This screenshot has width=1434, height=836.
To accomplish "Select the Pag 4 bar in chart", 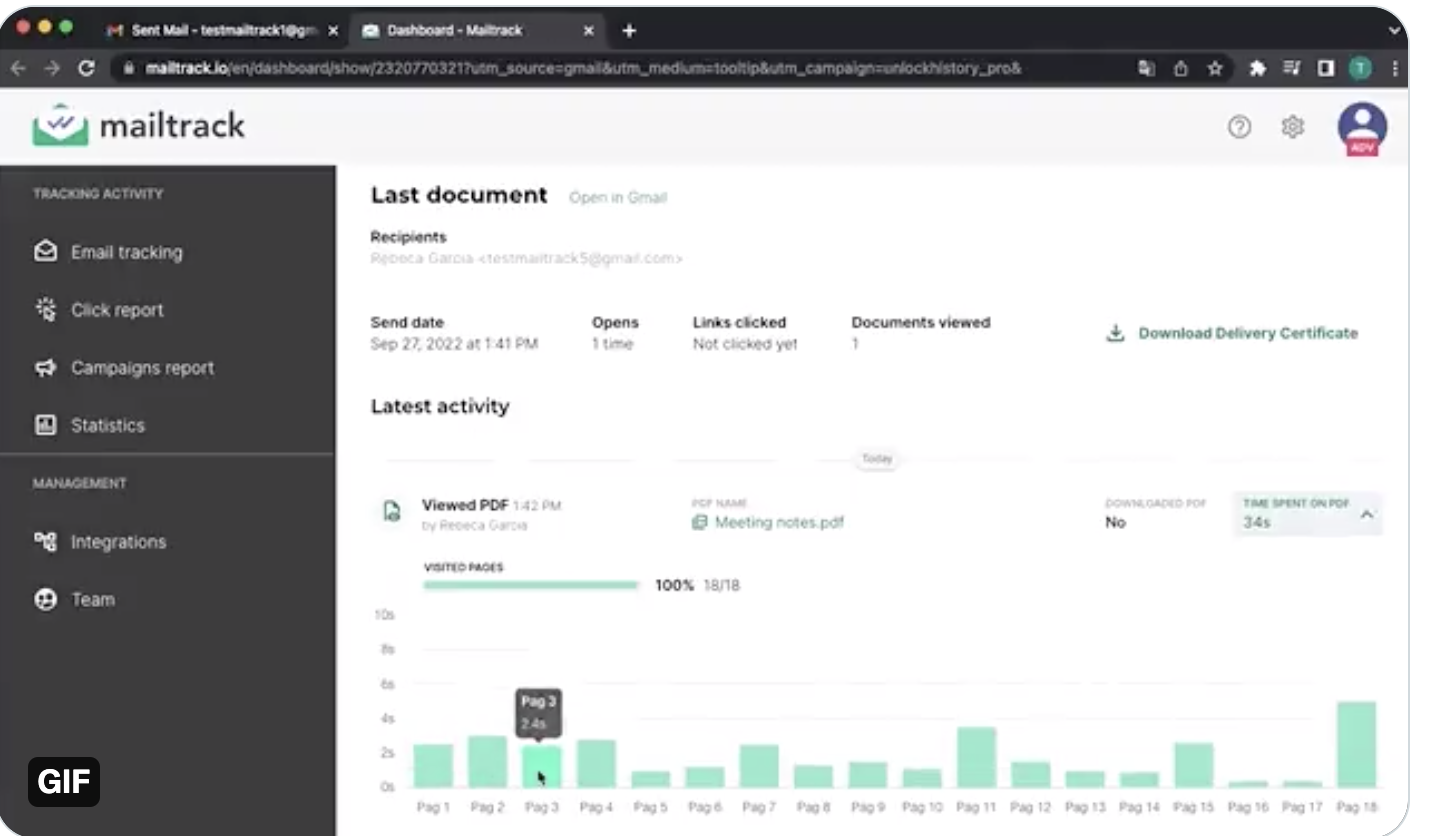I will click(x=596, y=763).
